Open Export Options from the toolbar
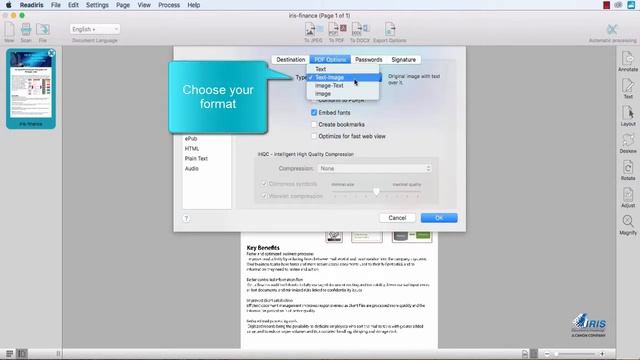 390,30
